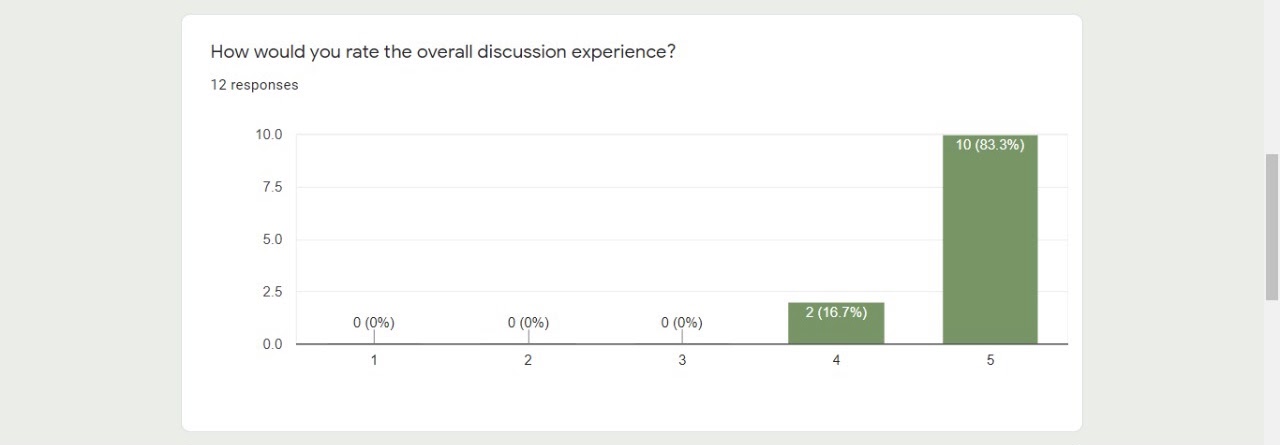
Task: Click x-axis label 4
Action: [x=836, y=361]
